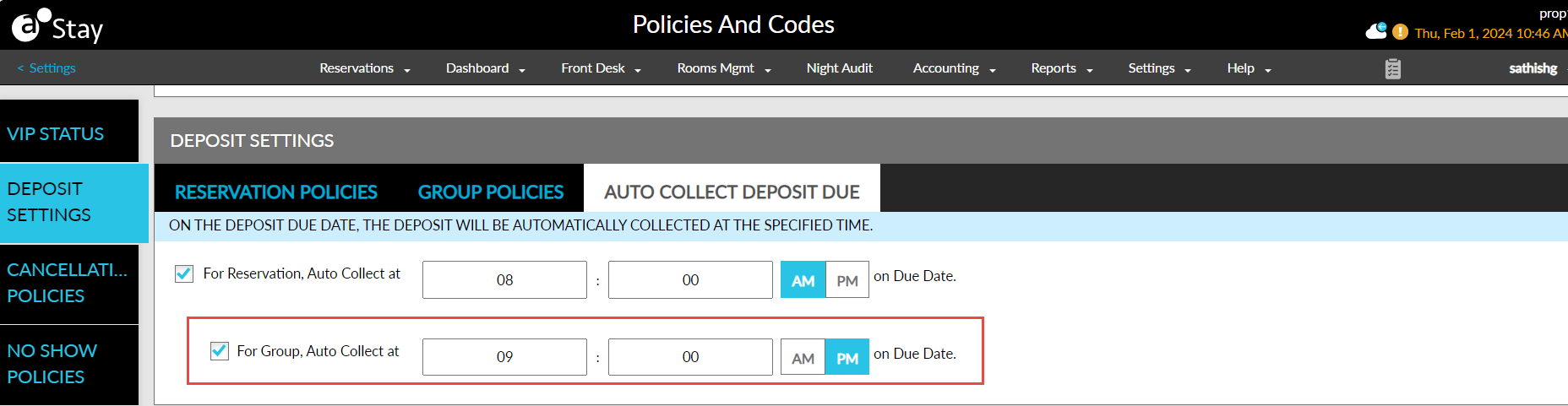
Task: Open VIP Status in sidebar
Action: tap(56, 133)
